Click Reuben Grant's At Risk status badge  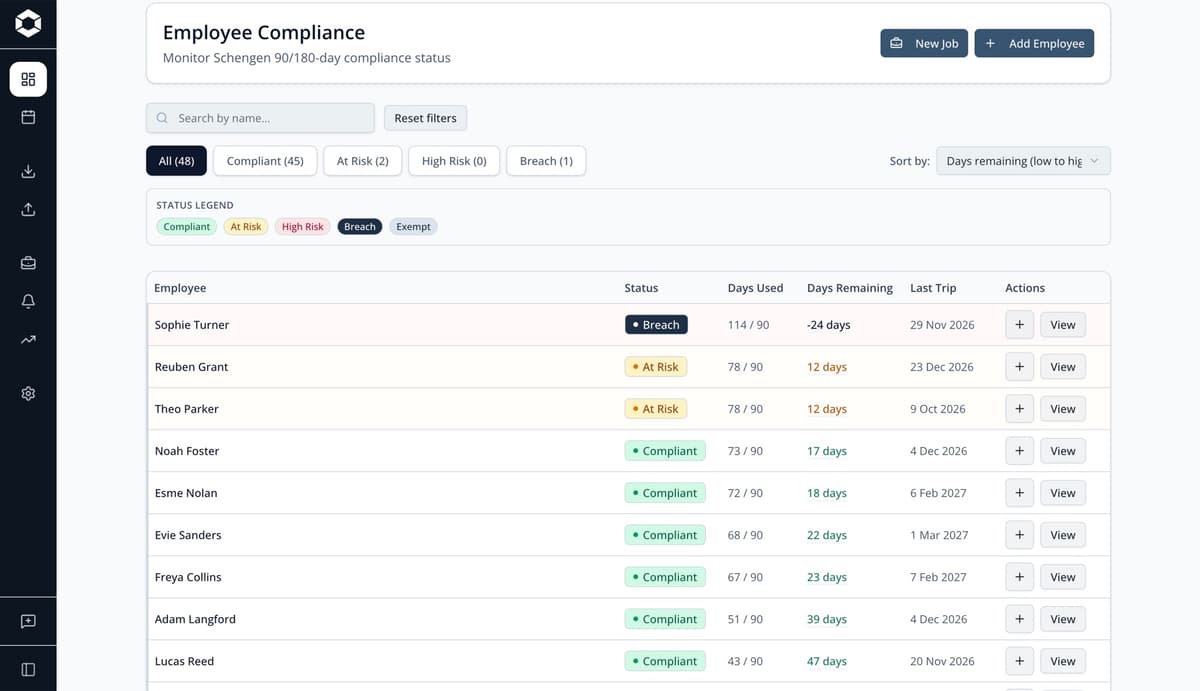pos(656,367)
